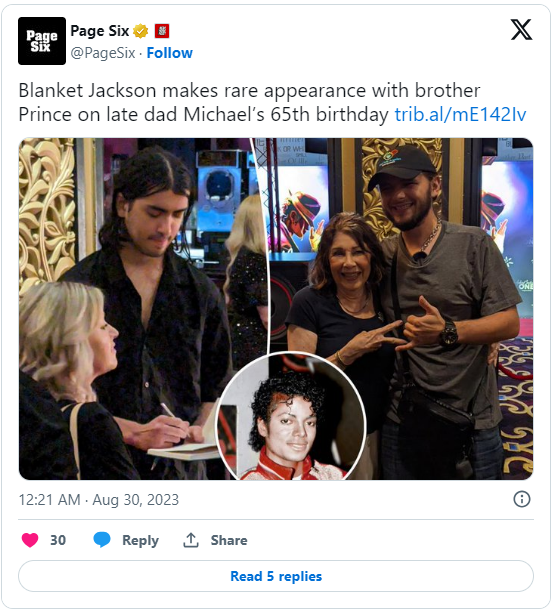Click the share upload arrow icon
The image size is (555, 615).
click(x=191, y=540)
